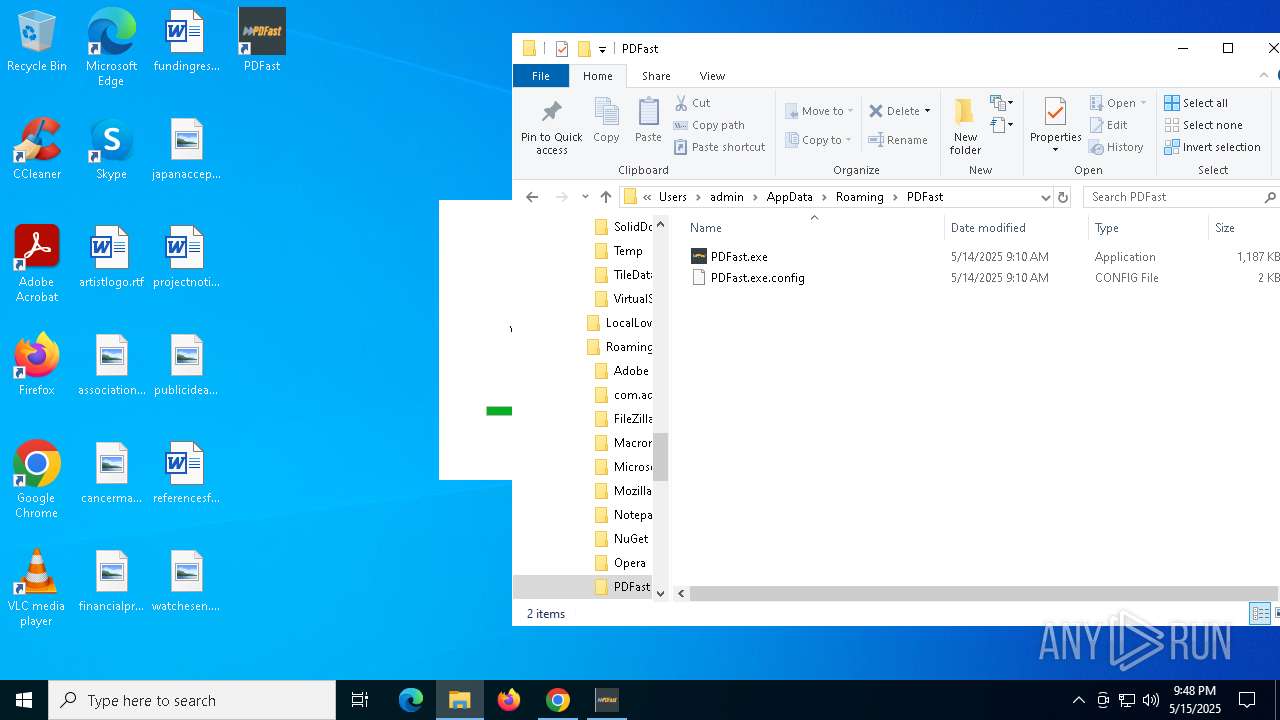Expand Open dropdown in ribbon
The image size is (1280, 720).
click(1143, 103)
